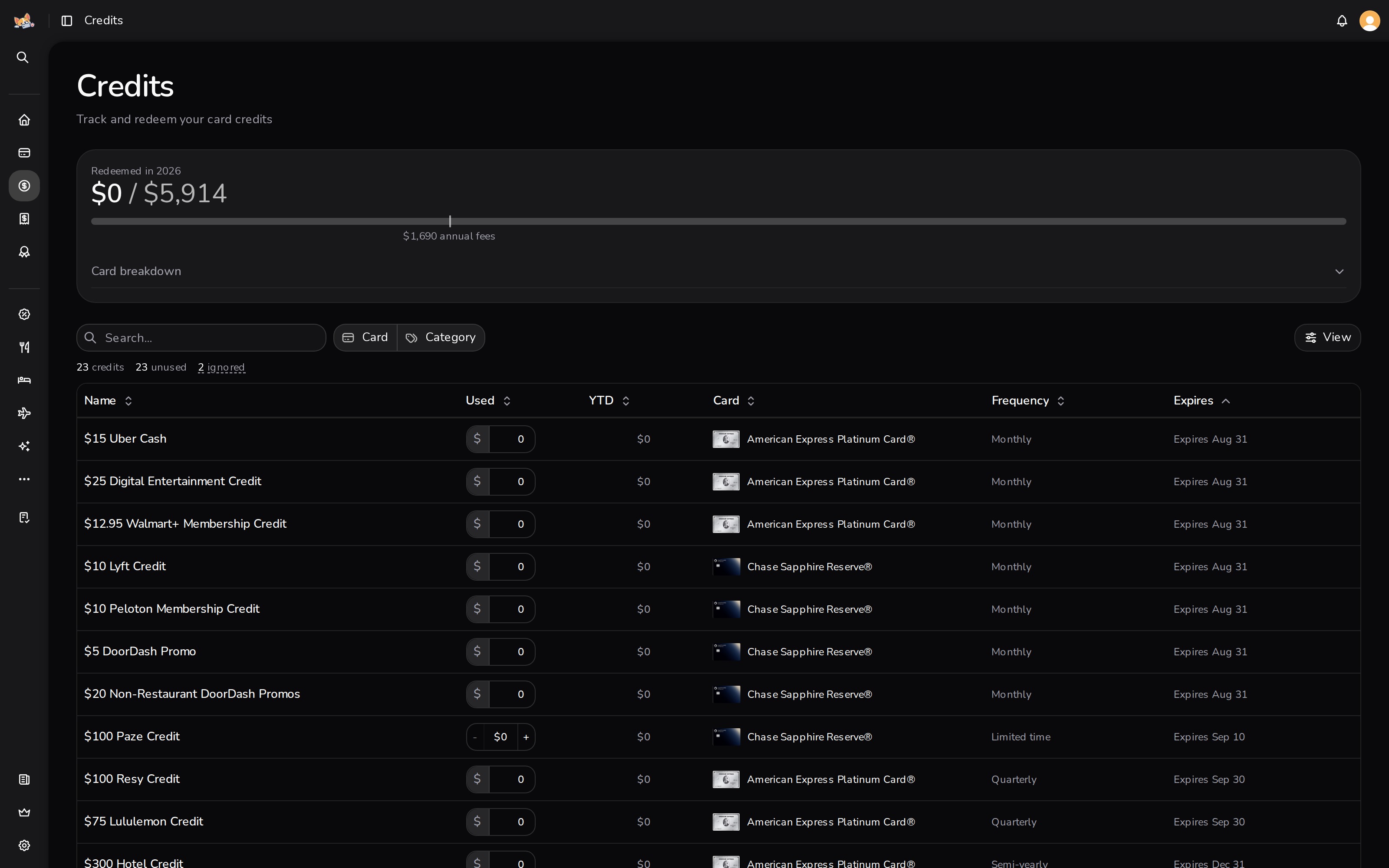Open the dining fork-knife sidebar icon
Viewport: 1389px width, 868px height.
click(x=24, y=347)
